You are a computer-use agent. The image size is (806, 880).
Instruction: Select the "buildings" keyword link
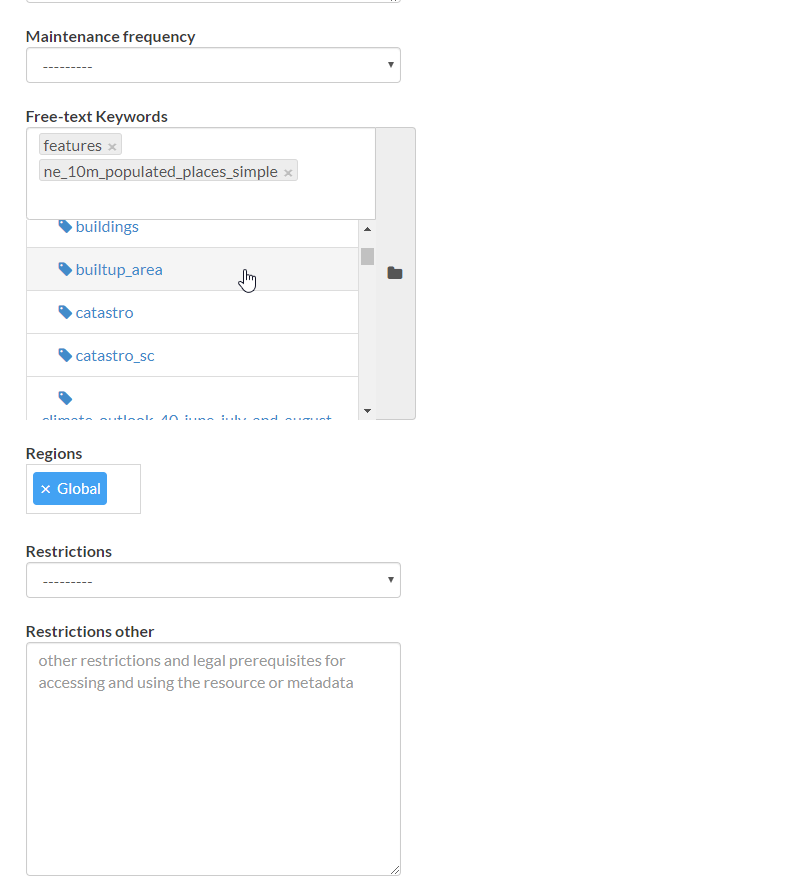pos(106,226)
